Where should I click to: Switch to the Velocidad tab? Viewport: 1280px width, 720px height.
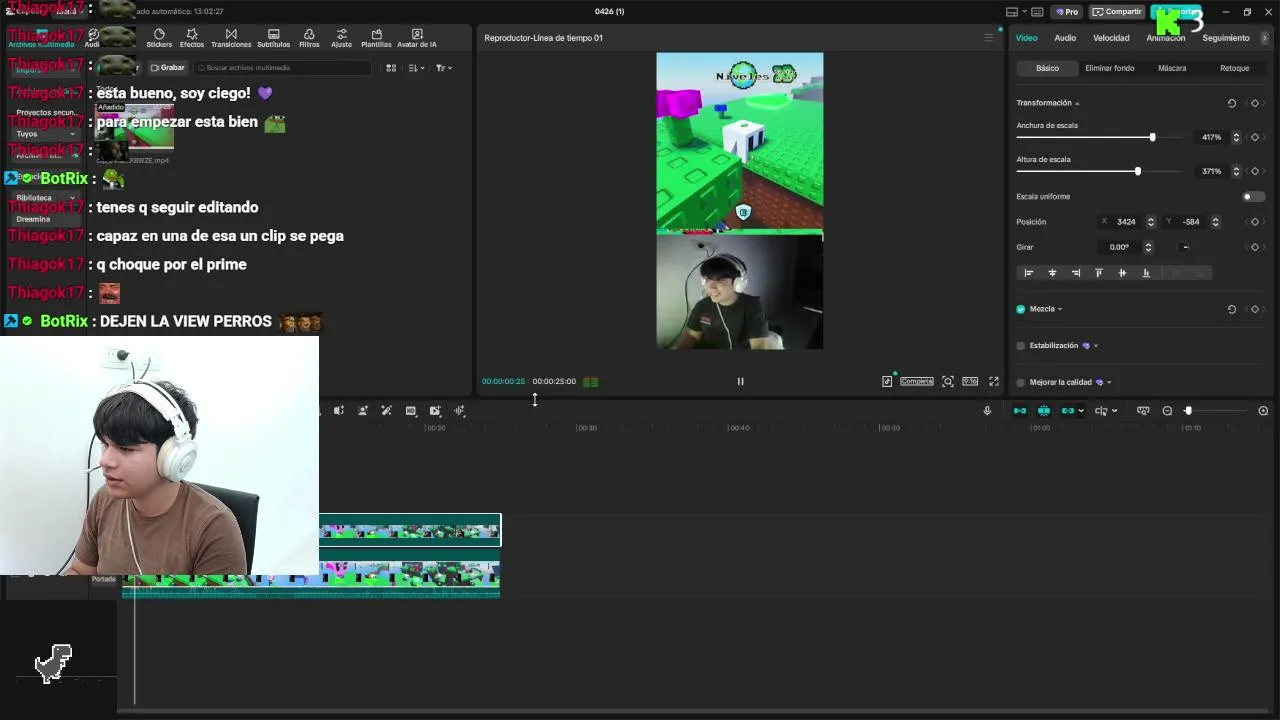1111,38
